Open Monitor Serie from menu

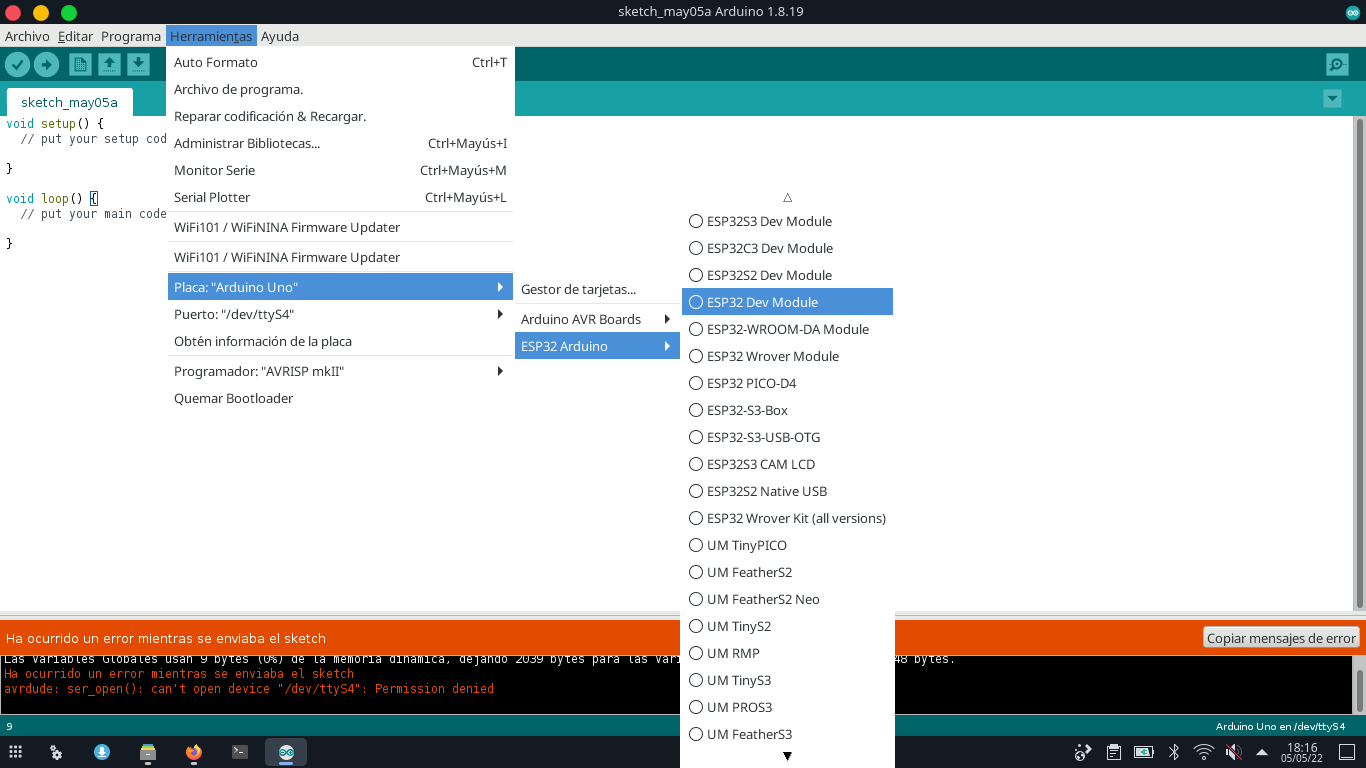[x=339, y=170]
